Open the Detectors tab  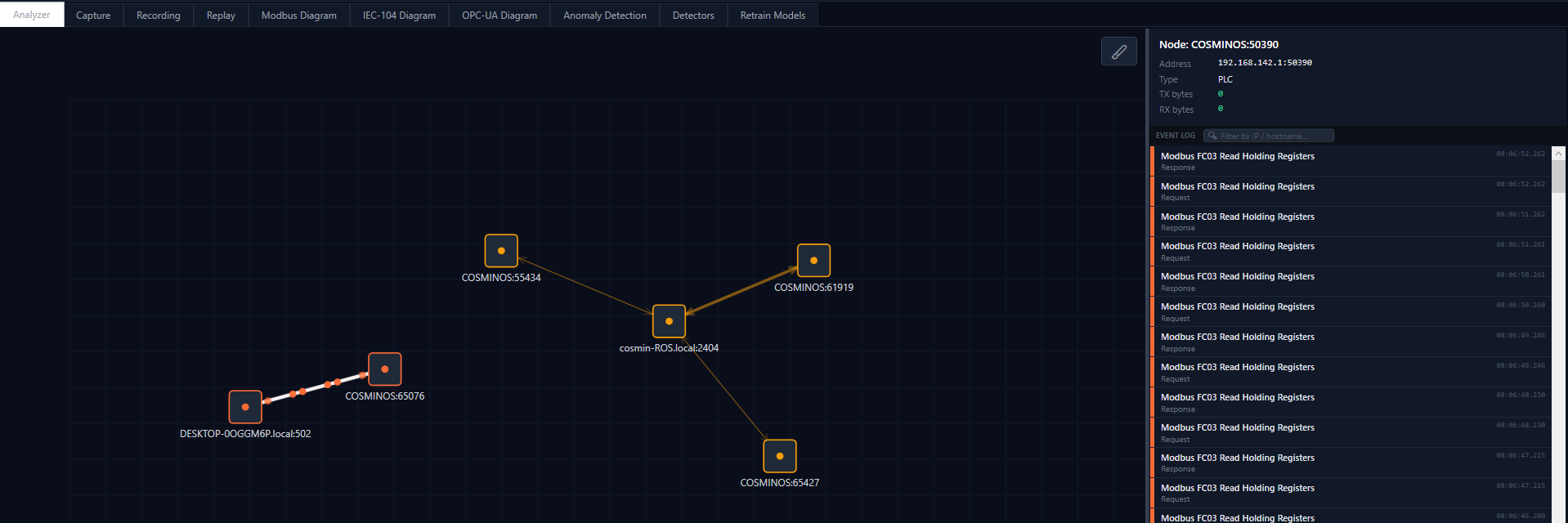(x=693, y=15)
